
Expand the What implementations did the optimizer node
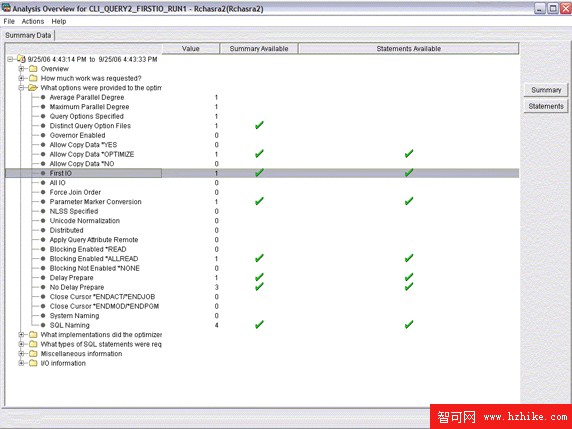21,335
